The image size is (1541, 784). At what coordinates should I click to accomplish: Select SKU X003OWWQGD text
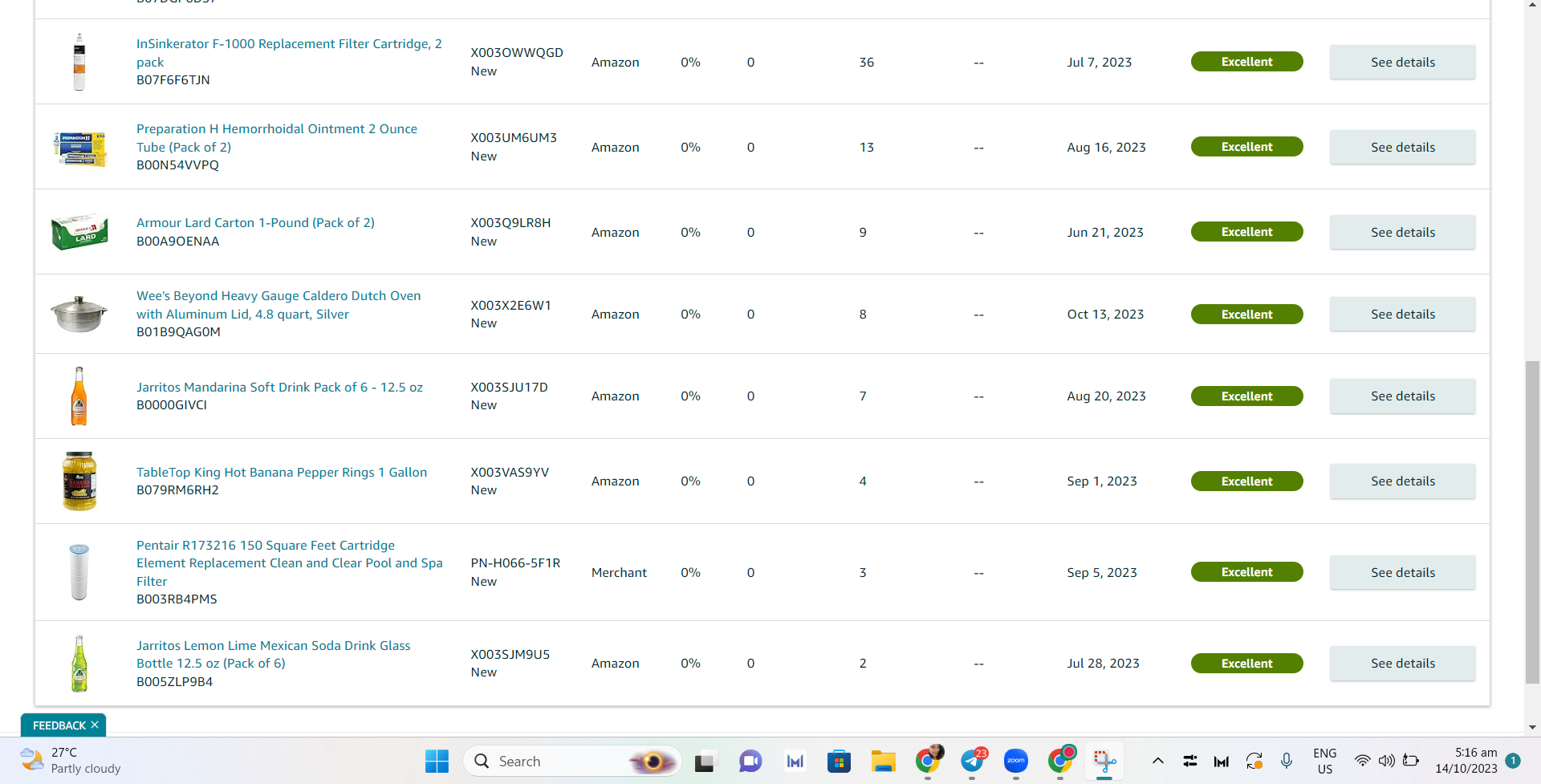point(517,53)
